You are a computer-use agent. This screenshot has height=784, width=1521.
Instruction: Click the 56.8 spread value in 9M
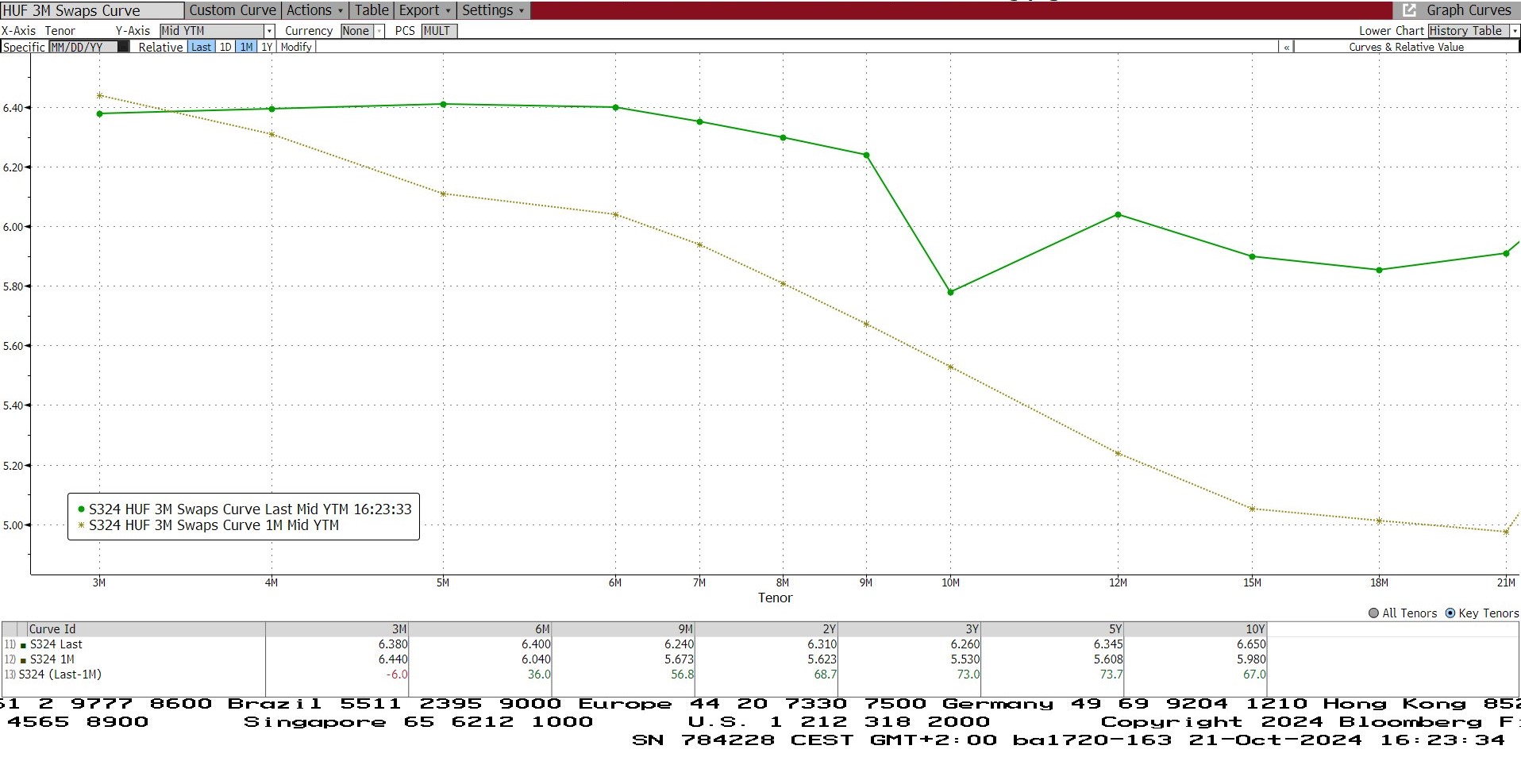pos(682,674)
